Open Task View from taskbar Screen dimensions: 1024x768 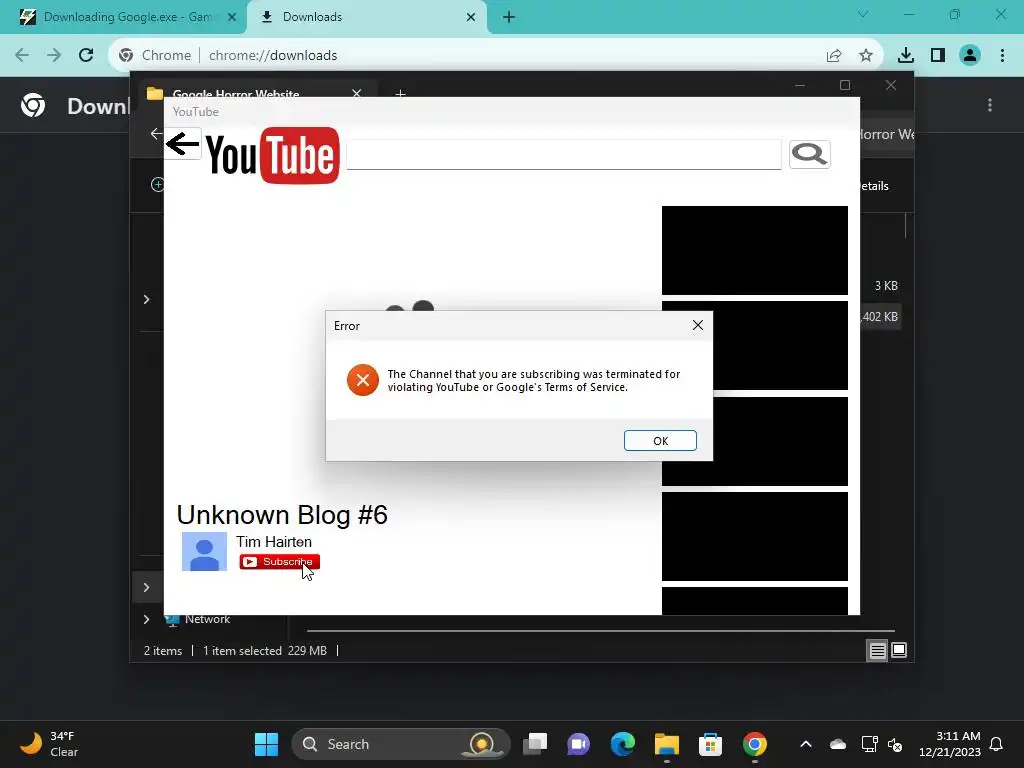535,744
